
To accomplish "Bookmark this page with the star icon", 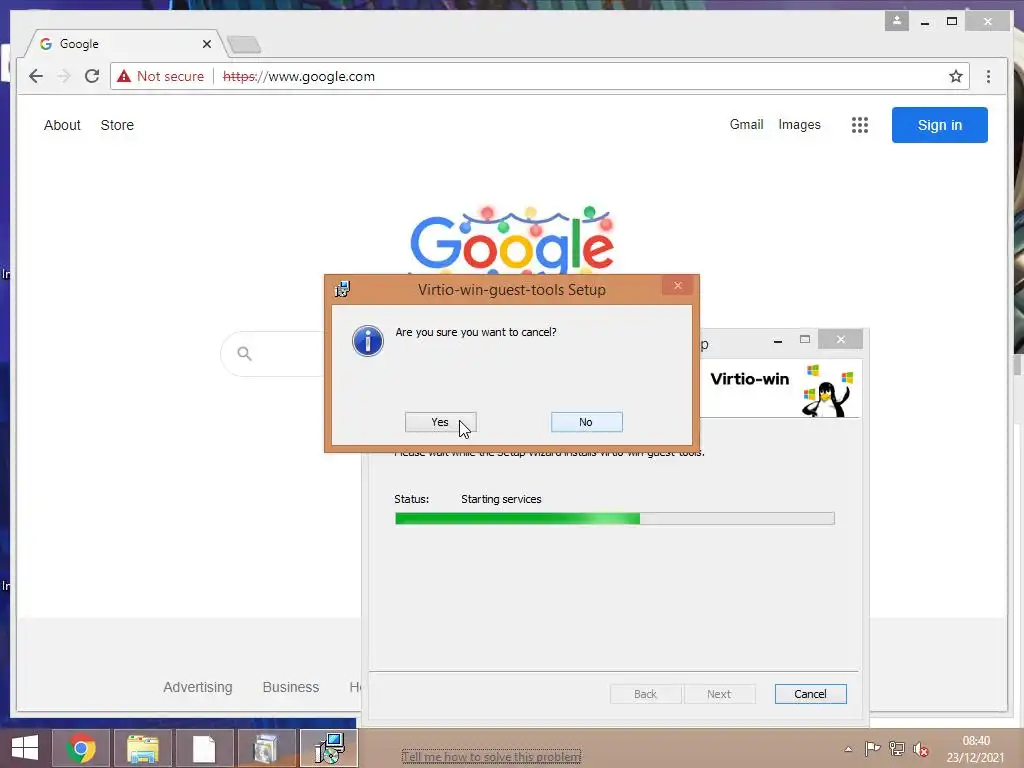I will pyautogui.click(x=955, y=76).
